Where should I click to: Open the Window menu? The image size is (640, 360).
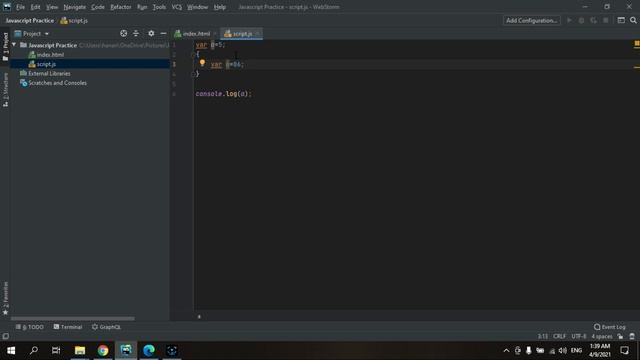tap(197, 7)
